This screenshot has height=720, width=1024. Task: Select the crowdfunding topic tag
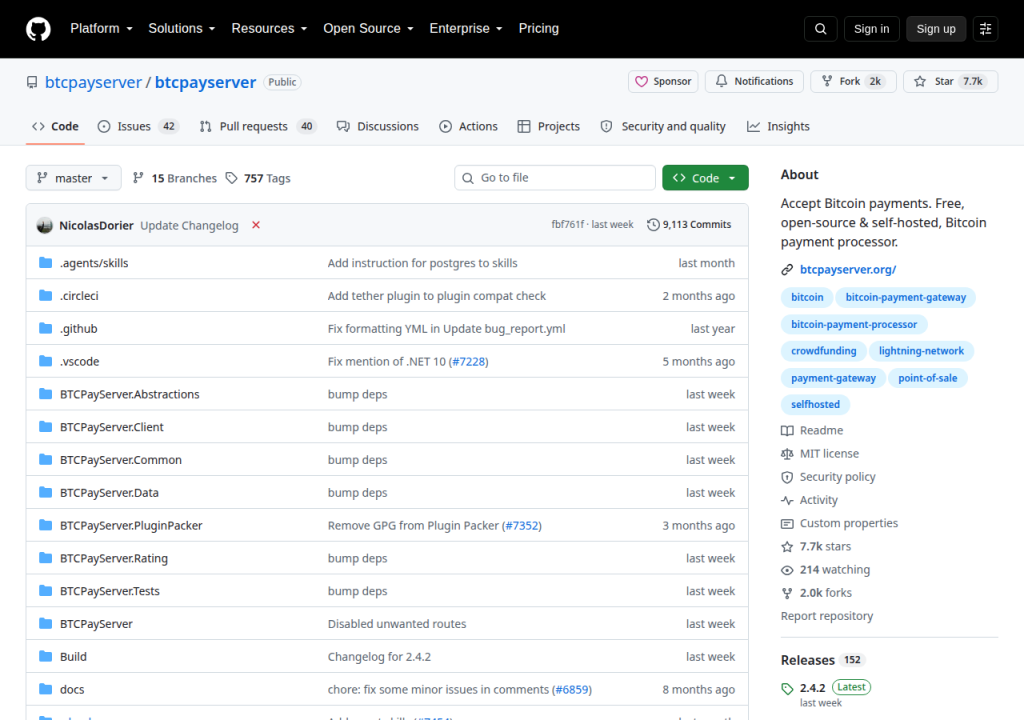[824, 351]
